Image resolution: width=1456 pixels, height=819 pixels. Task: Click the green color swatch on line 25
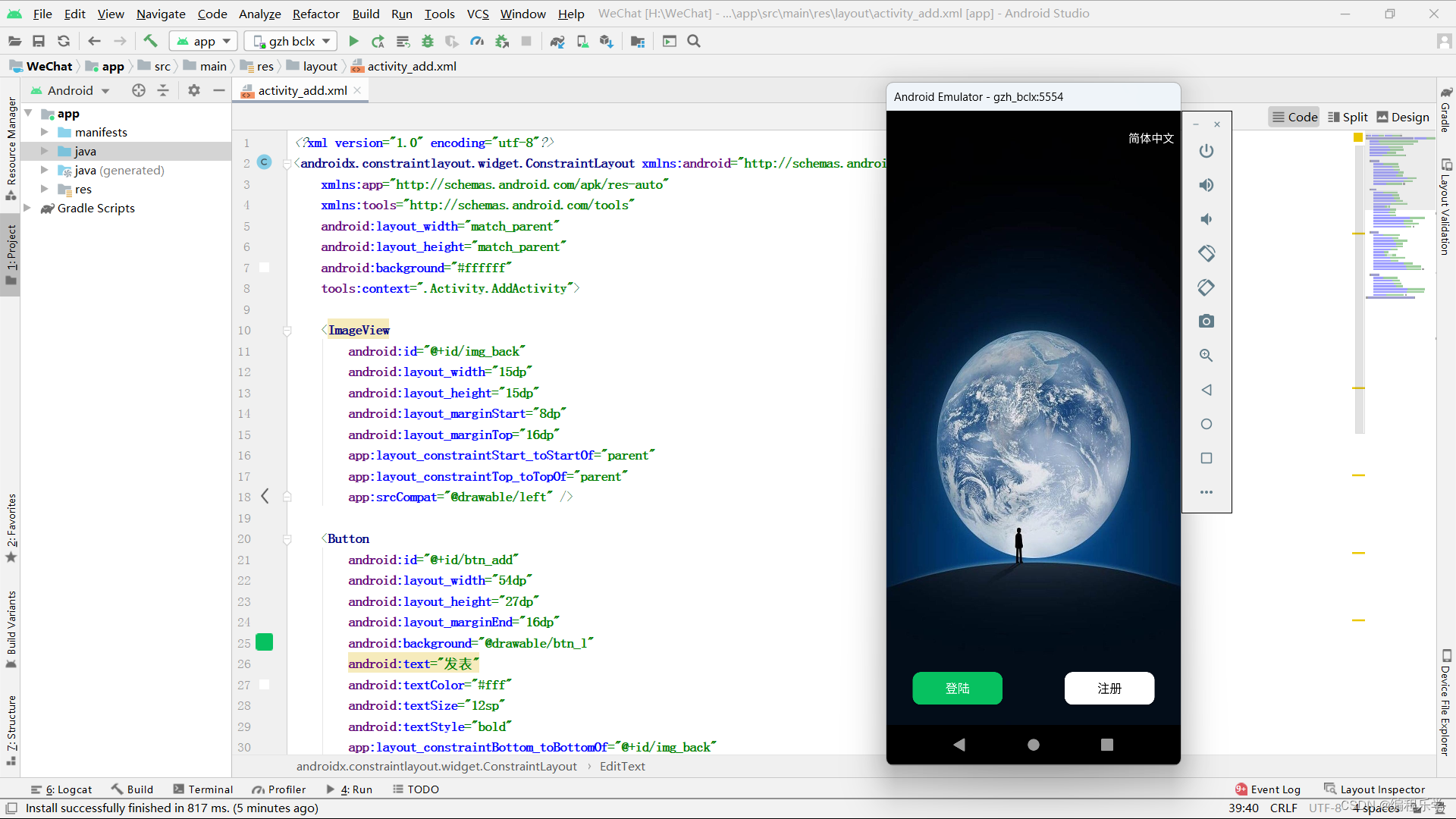point(264,642)
